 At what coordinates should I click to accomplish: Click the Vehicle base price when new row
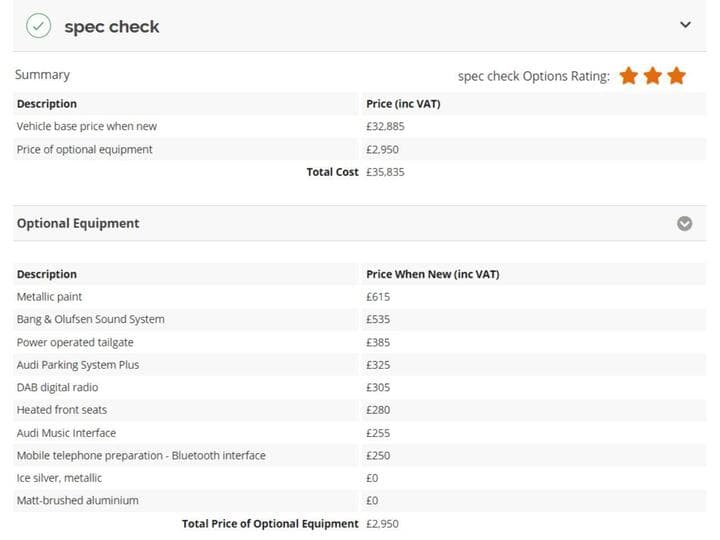tap(360, 126)
